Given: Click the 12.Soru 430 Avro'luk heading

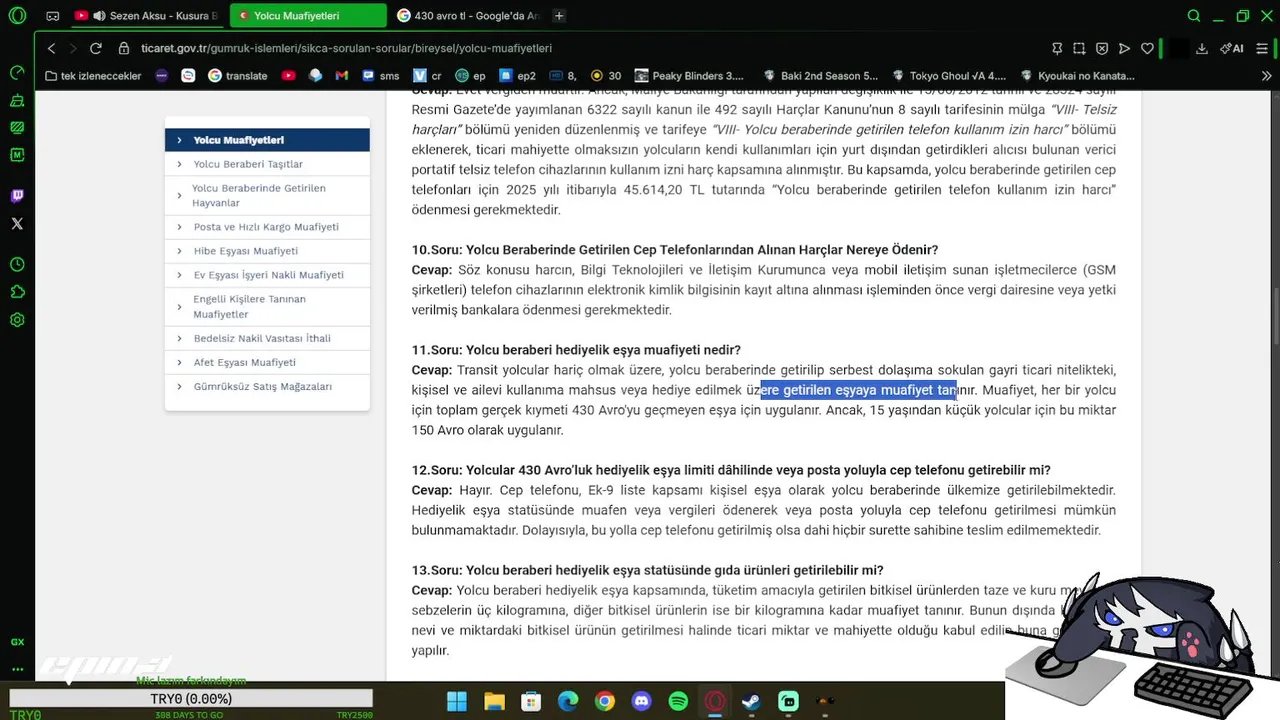Looking at the screenshot, I should 731,470.
